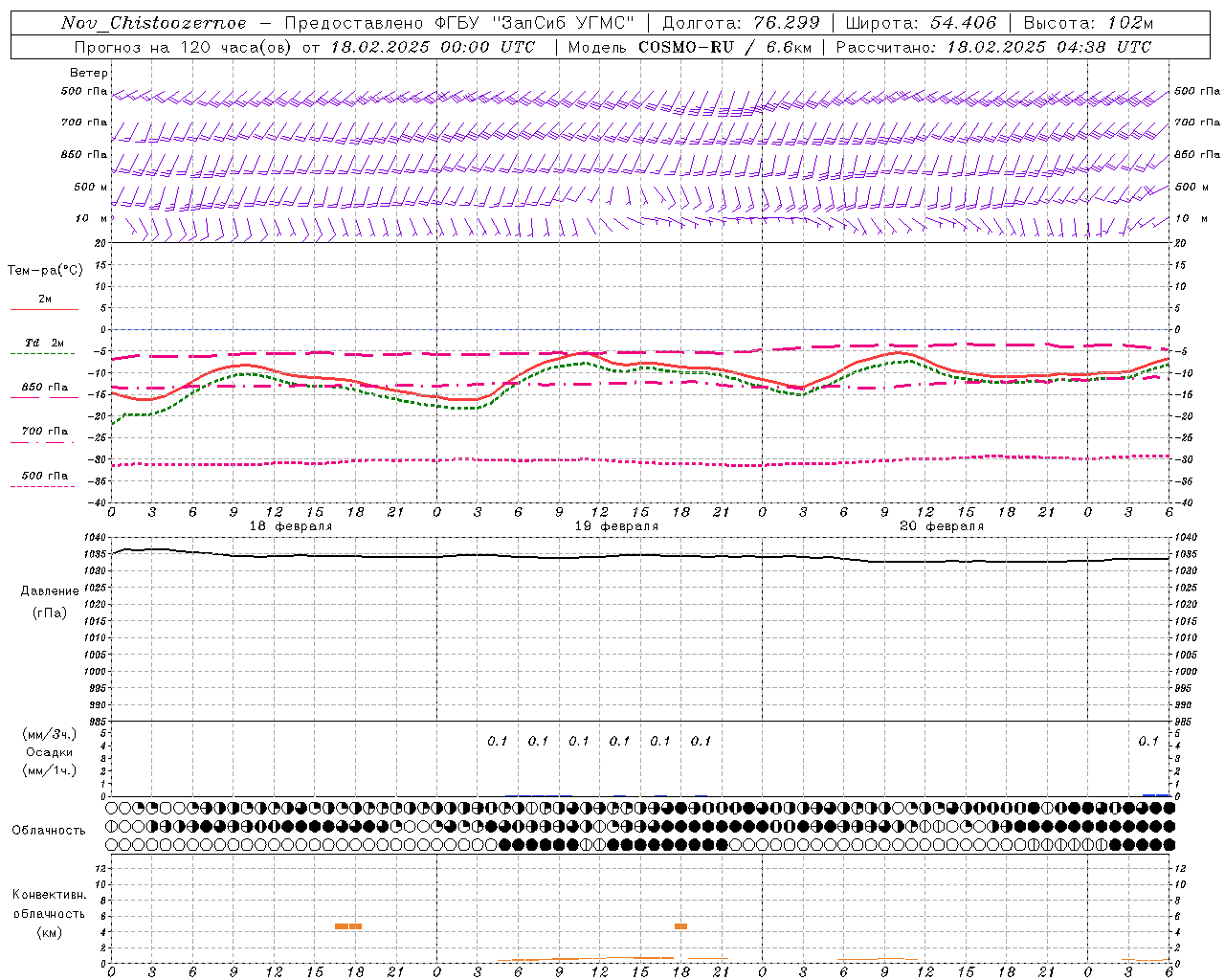Click the forecast length text Прогноз на 120 часа(ов)
Viewport: 1225px width, 980px height.
pyautogui.click(x=185, y=47)
